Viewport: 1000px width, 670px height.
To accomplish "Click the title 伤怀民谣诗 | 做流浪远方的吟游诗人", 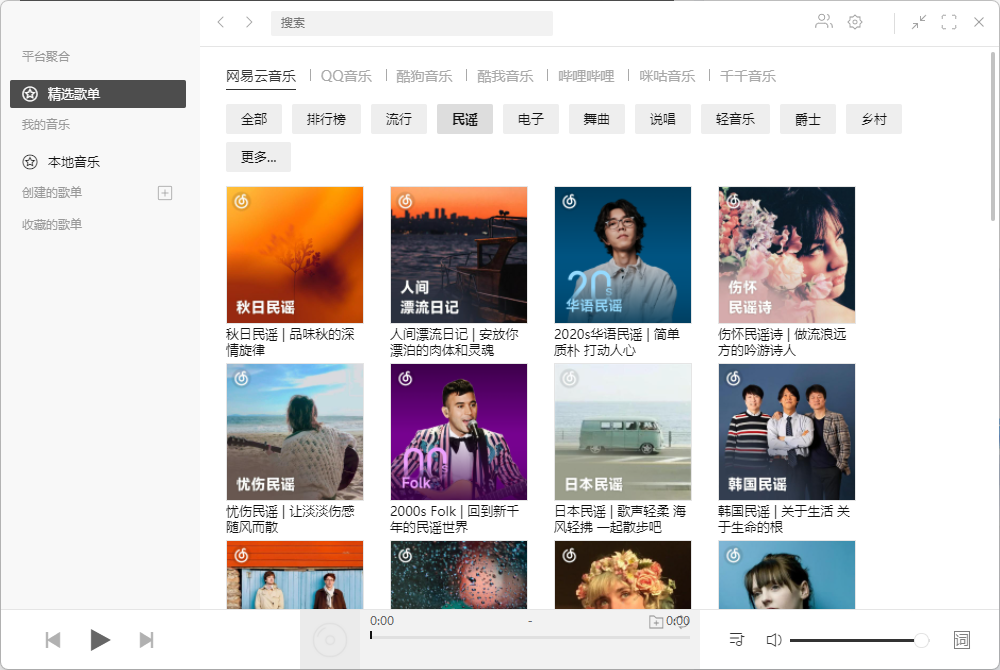I will pos(782,342).
